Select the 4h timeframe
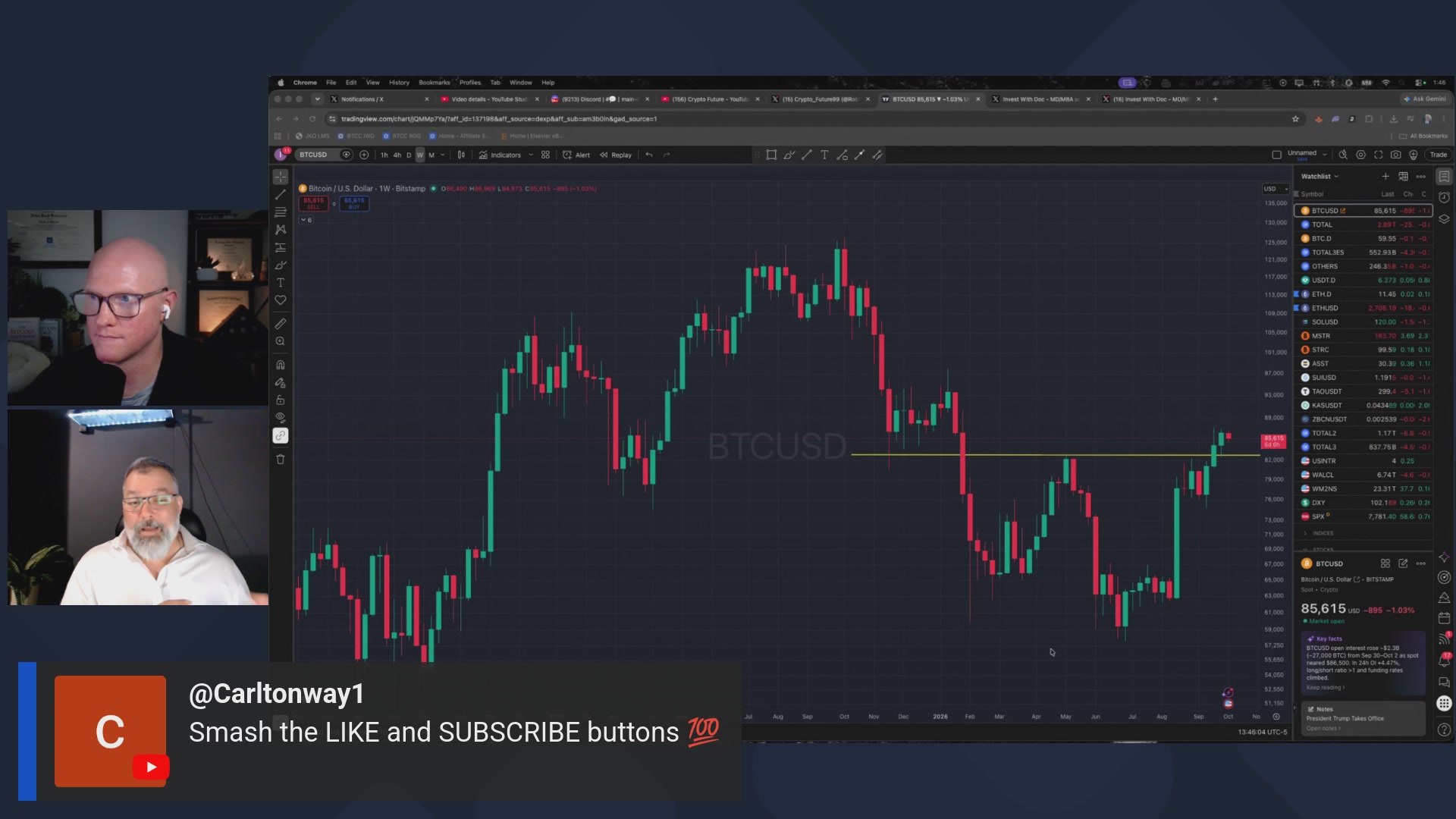1456x819 pixels. [397, 155]
